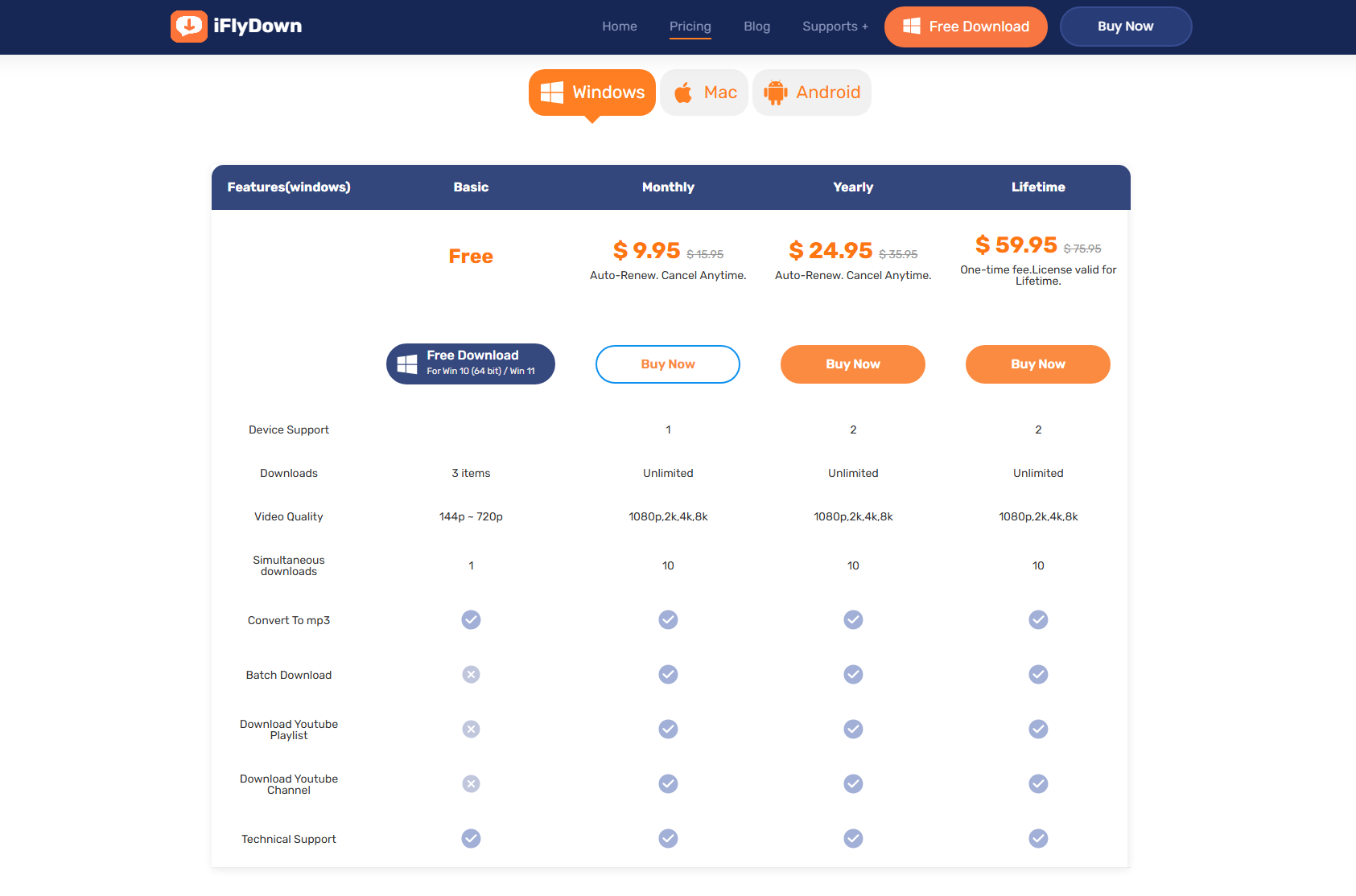Click the Windows logo on platform tab

551,92
